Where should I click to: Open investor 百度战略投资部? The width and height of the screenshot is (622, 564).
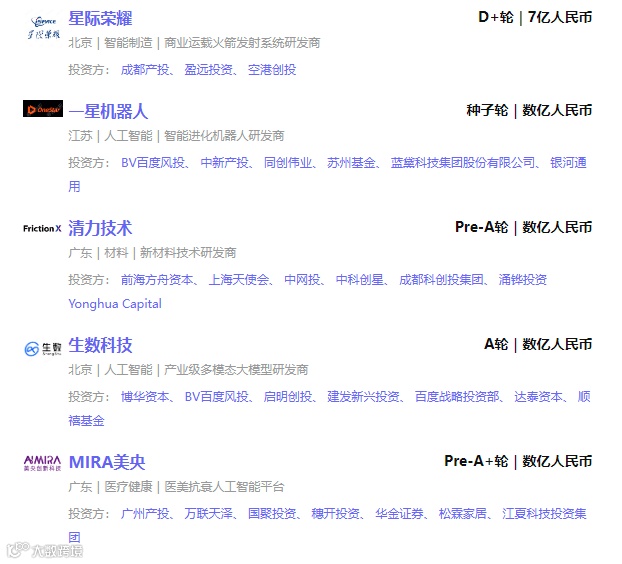457,396
